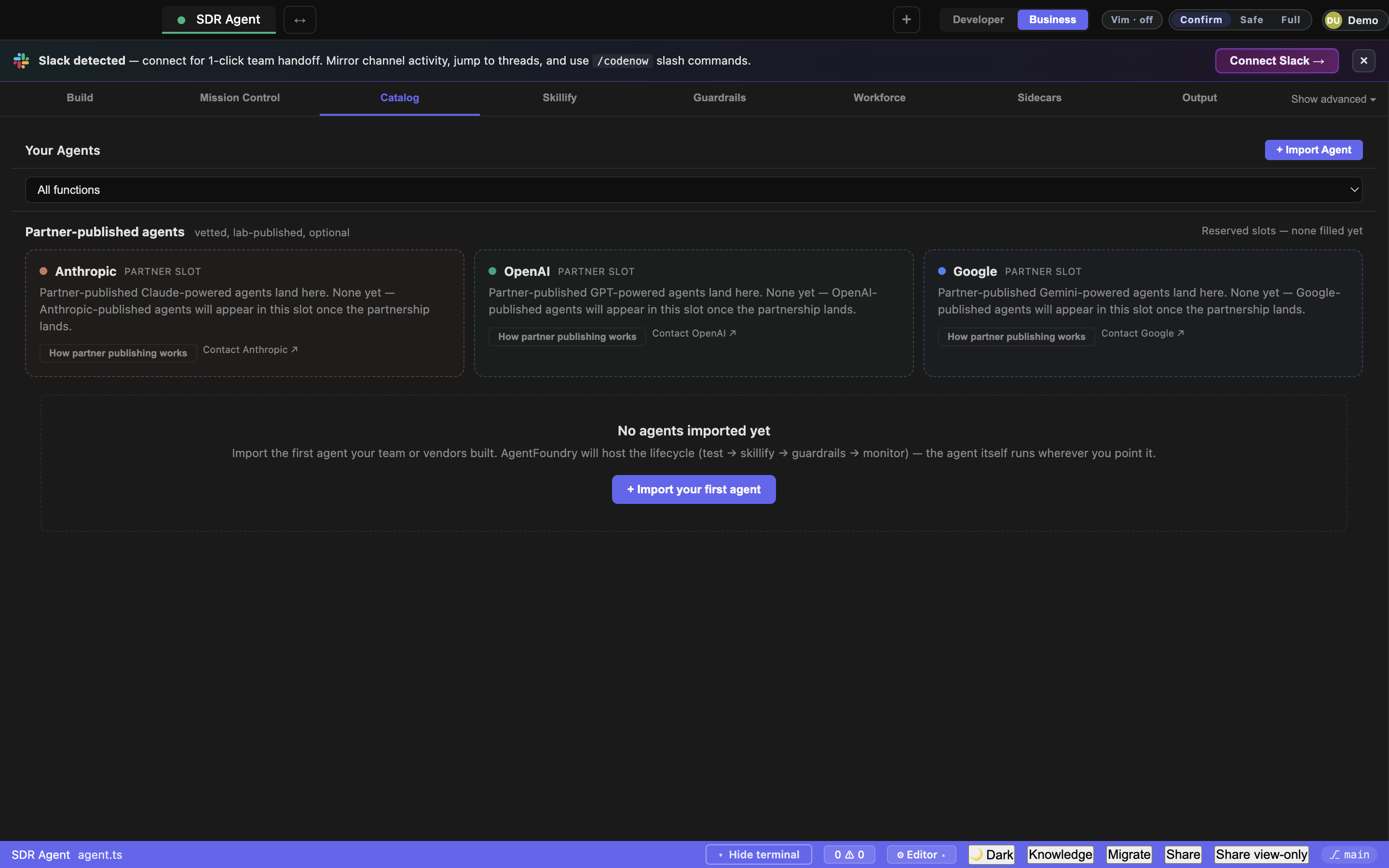The height and width of the screenshot is (868, 1389).
Task: Switch to the Workforce tab
Action: point(879,97)
